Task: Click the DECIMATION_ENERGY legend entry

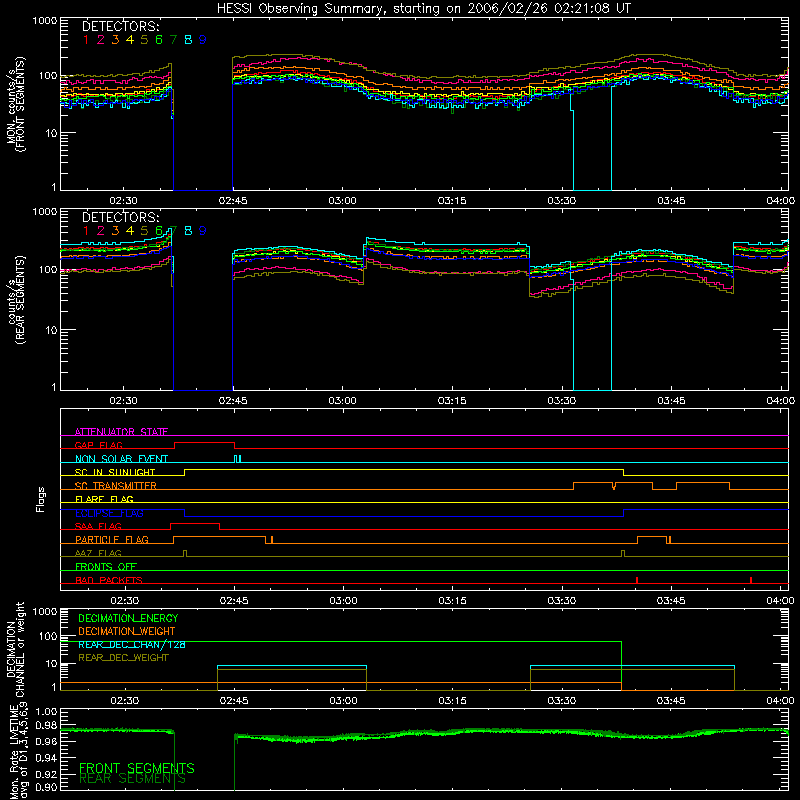Action: (128, 618)
